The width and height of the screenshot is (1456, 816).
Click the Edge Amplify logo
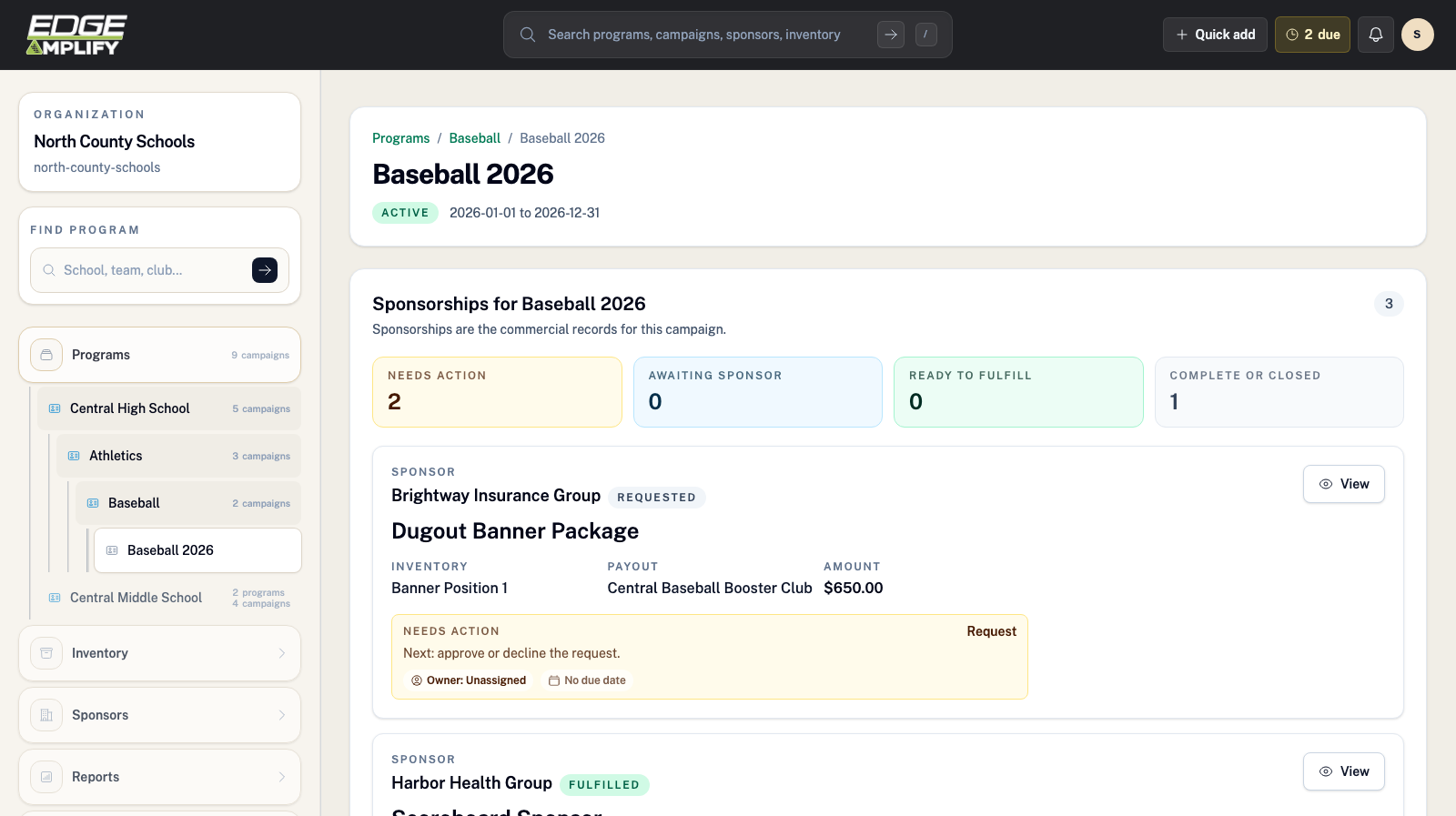click(76, 35)
